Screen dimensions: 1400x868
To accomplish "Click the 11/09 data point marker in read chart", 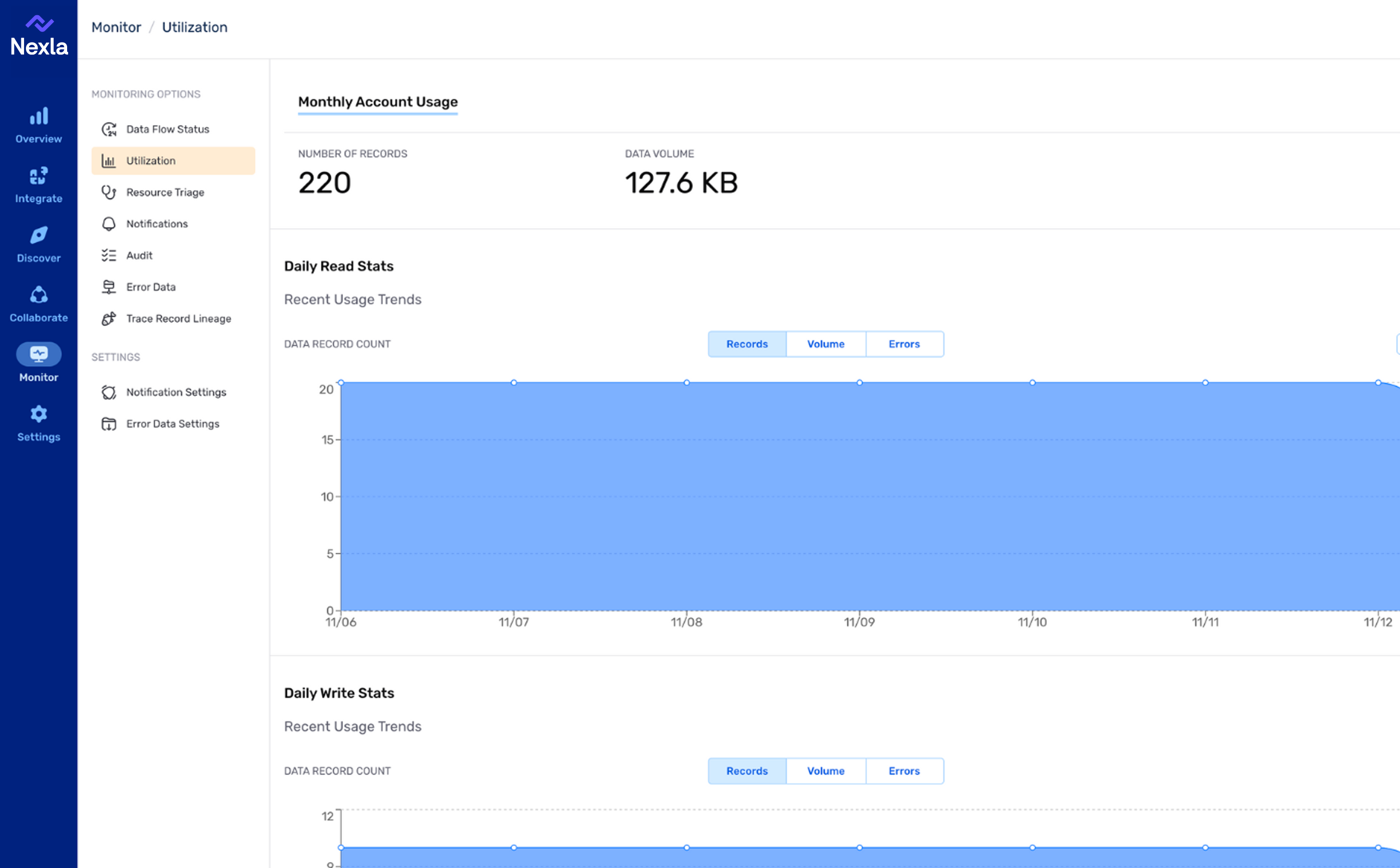I will point(859,382).
